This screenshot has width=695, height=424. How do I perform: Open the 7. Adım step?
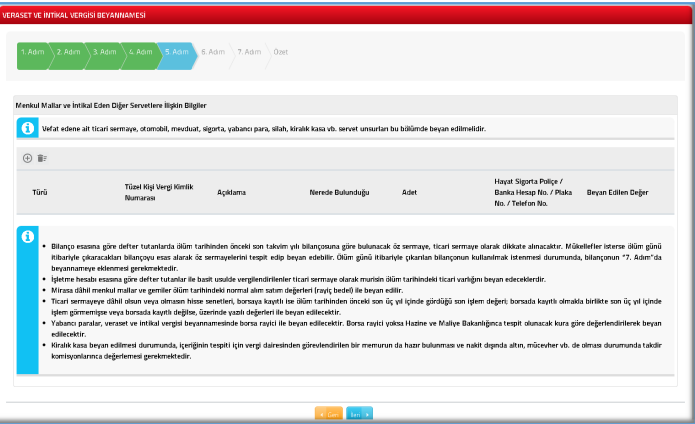249,51
